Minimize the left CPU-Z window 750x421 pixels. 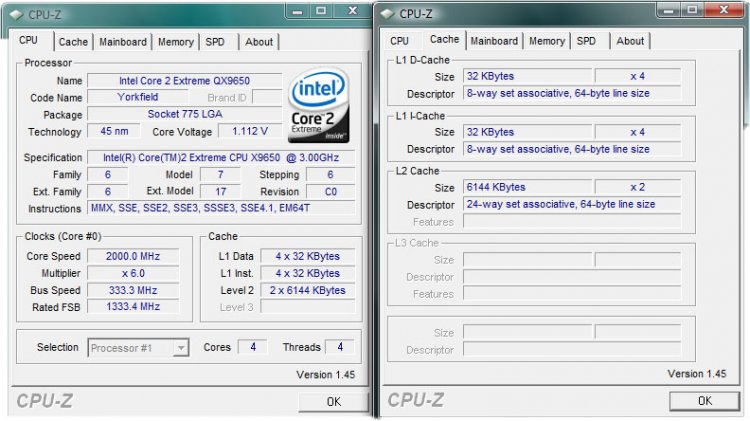[298, 11]
